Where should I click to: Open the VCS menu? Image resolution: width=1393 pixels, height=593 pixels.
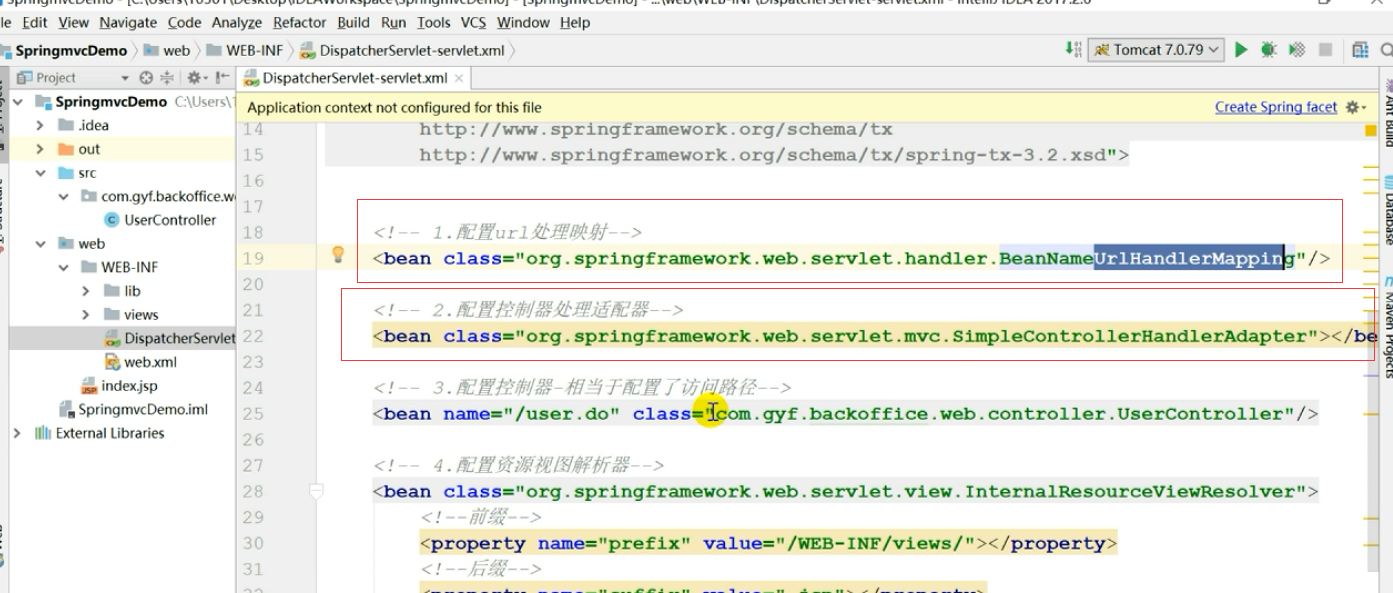point(474,22)
